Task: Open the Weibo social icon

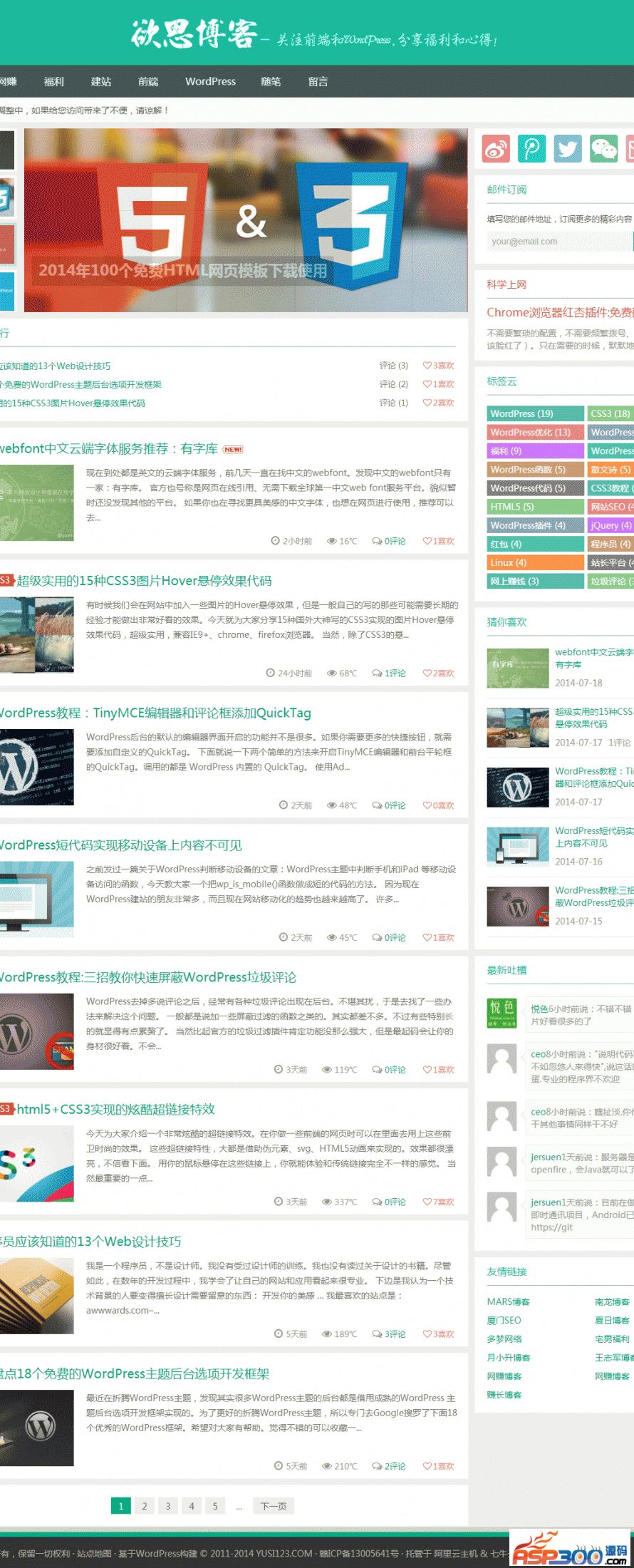Action: [496, 148]
